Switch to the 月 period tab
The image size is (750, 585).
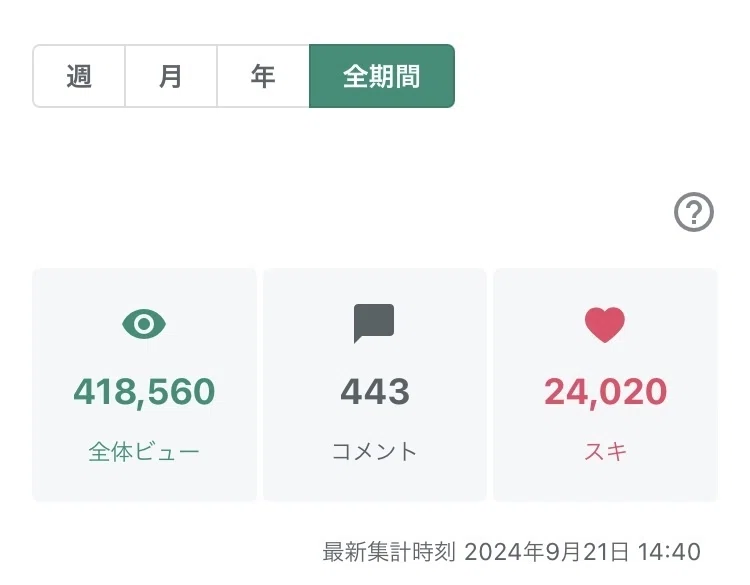171,76
